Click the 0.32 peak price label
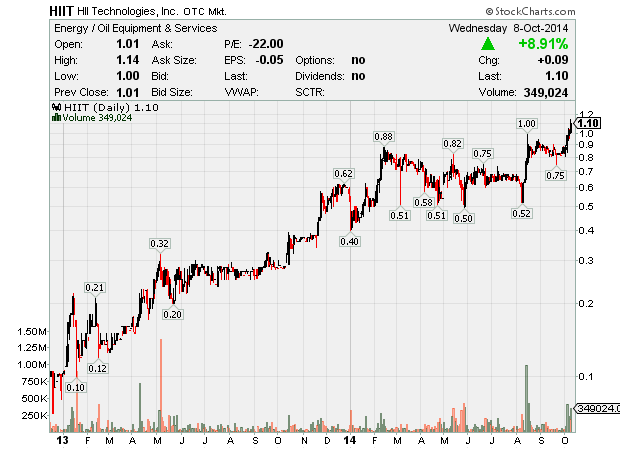 pos(159,243)
